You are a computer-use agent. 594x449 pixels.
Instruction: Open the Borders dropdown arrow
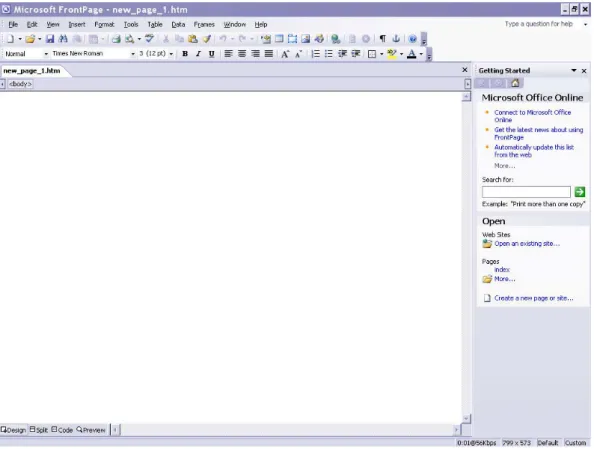point(381,54)
